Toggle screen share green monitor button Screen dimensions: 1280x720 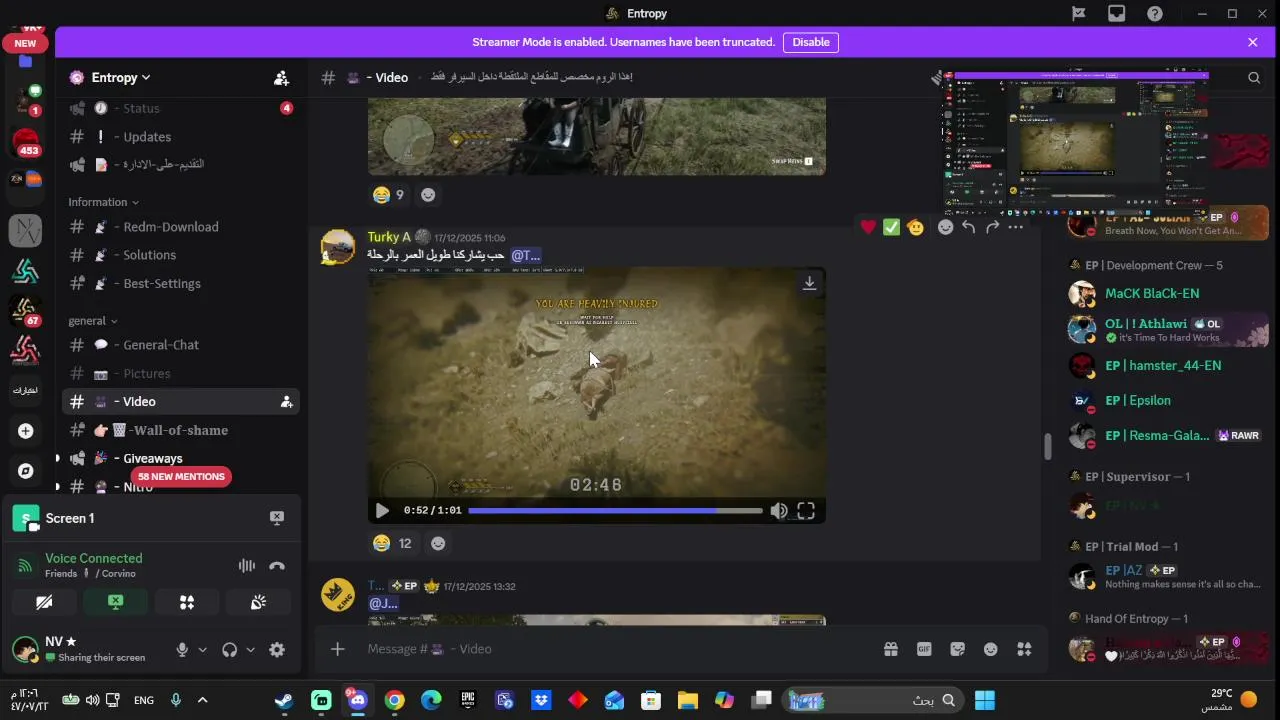116,602
